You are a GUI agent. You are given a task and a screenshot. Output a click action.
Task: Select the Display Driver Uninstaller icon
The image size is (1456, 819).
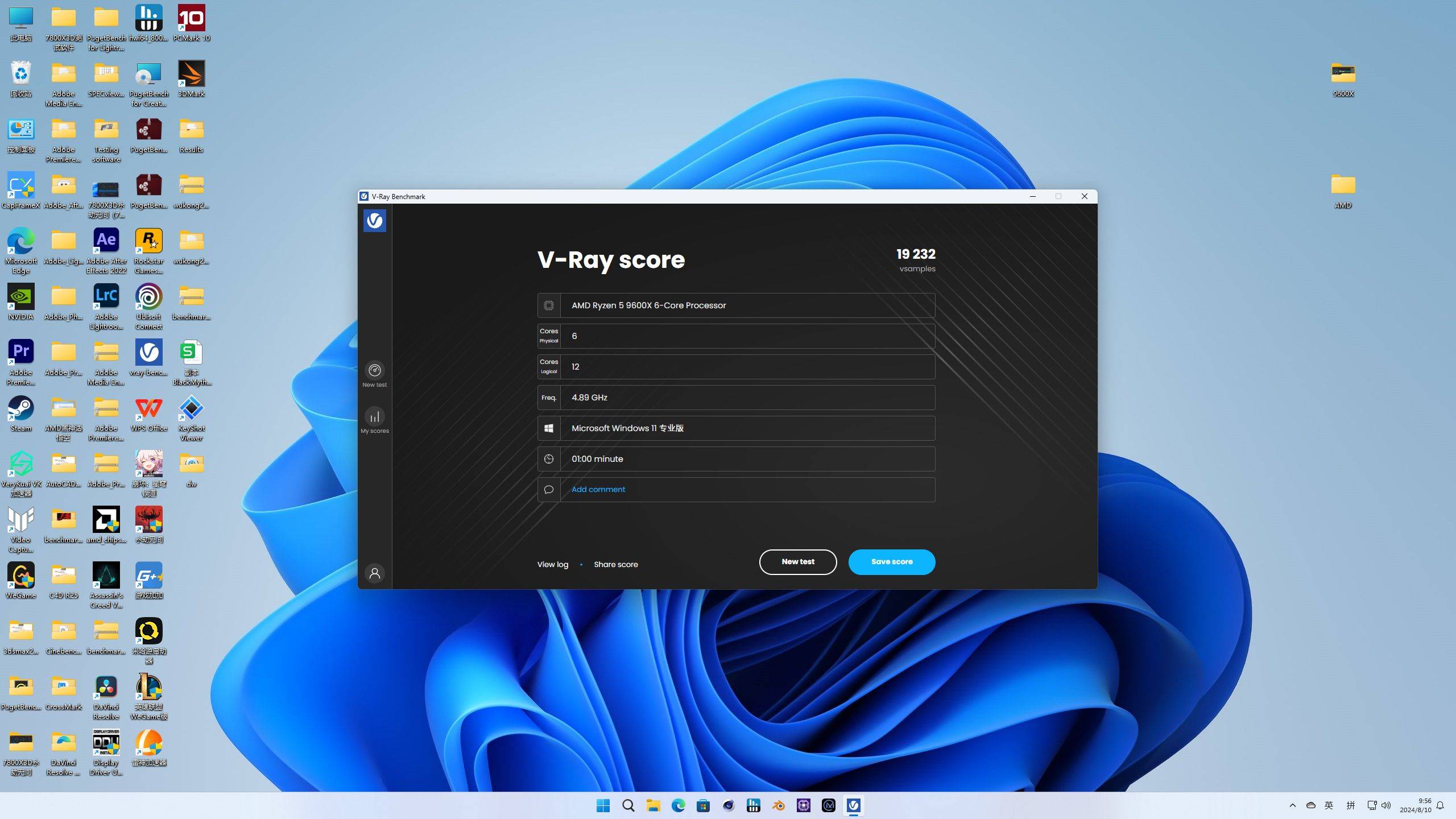[106, 752]
